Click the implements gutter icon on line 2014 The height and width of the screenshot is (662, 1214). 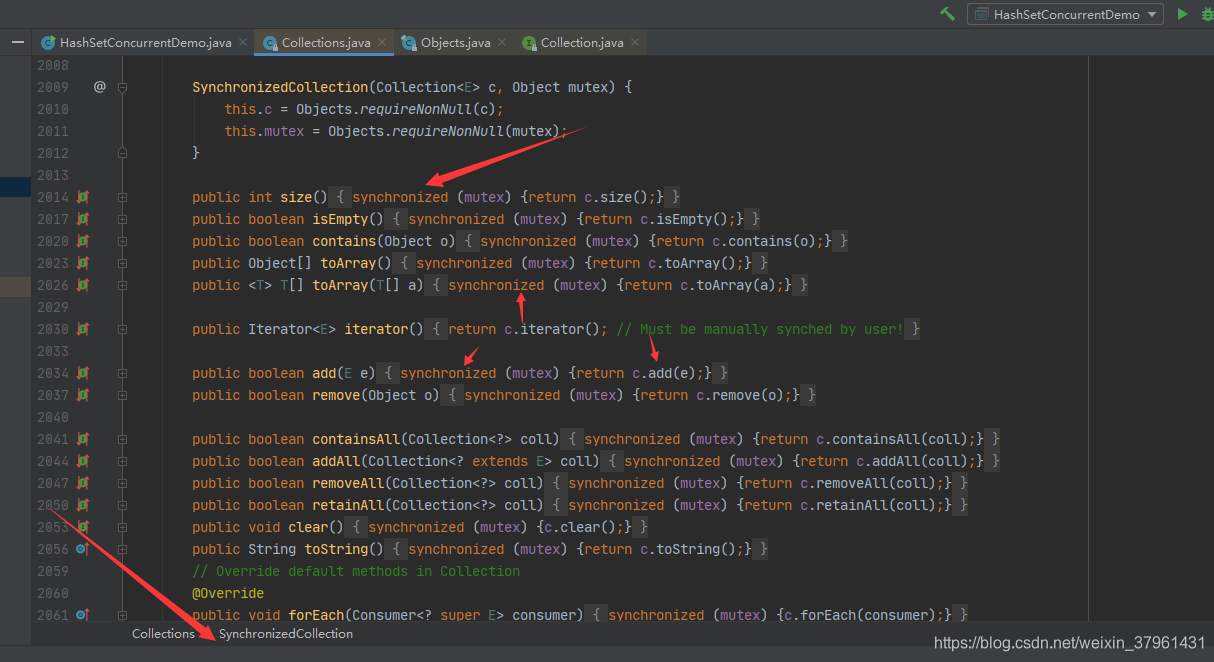(x=82, y=197)
